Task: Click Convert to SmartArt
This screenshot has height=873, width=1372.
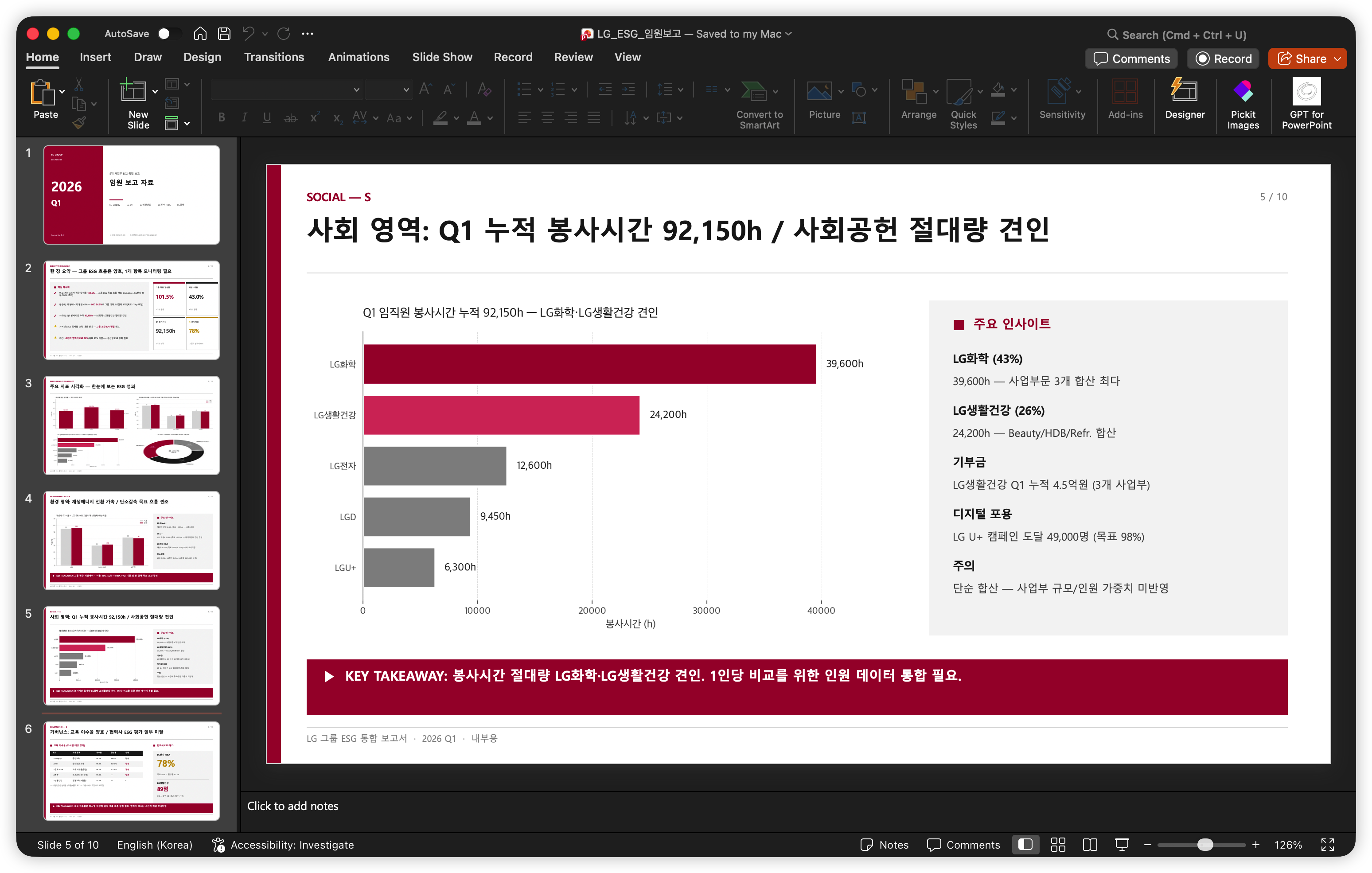Action: click(x=759, y=104)
